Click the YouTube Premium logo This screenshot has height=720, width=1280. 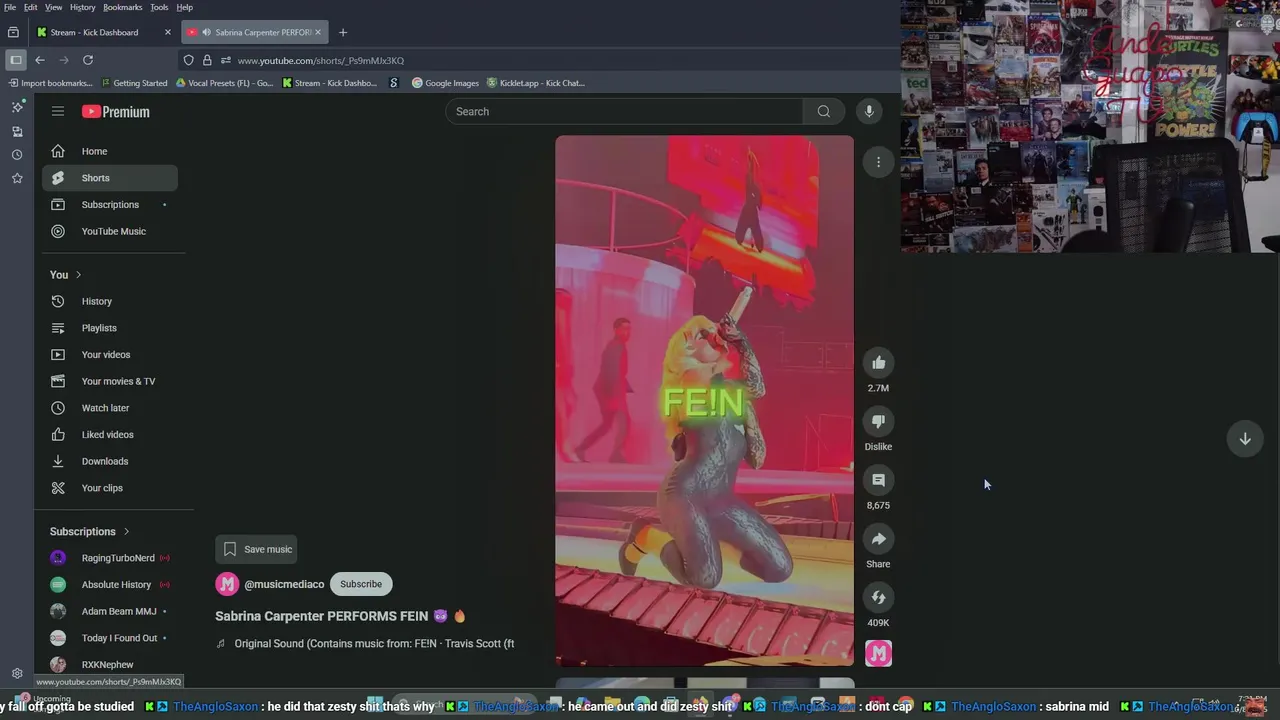[116, 112]
